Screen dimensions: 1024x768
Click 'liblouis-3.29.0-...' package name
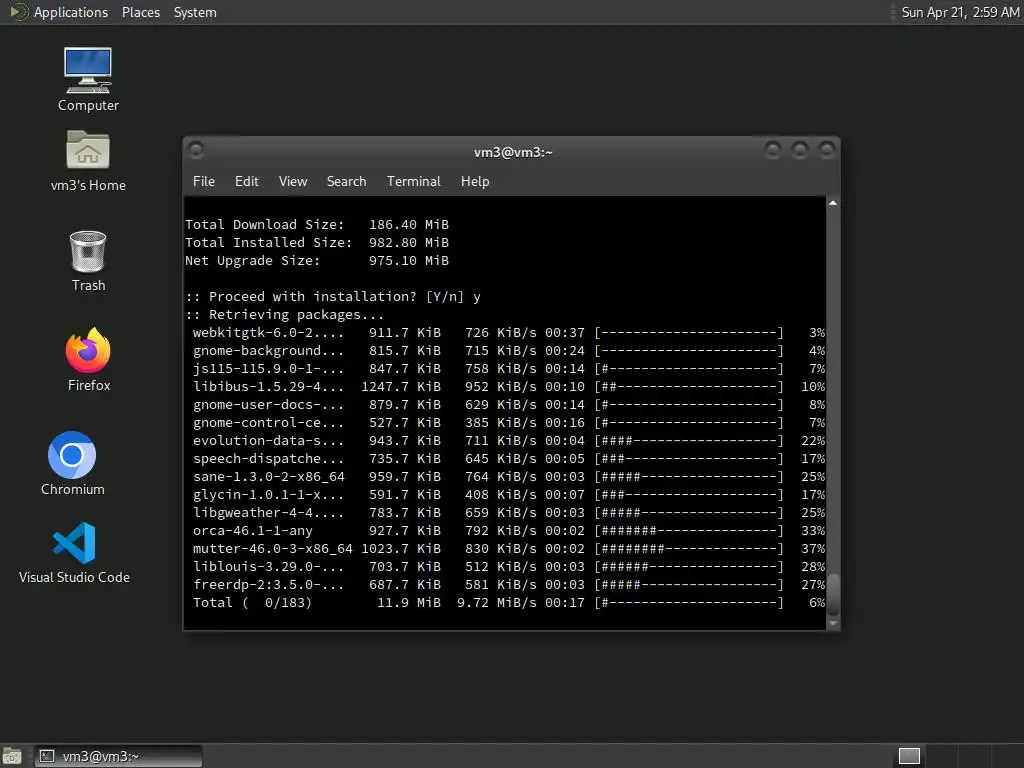click(268, 567)
